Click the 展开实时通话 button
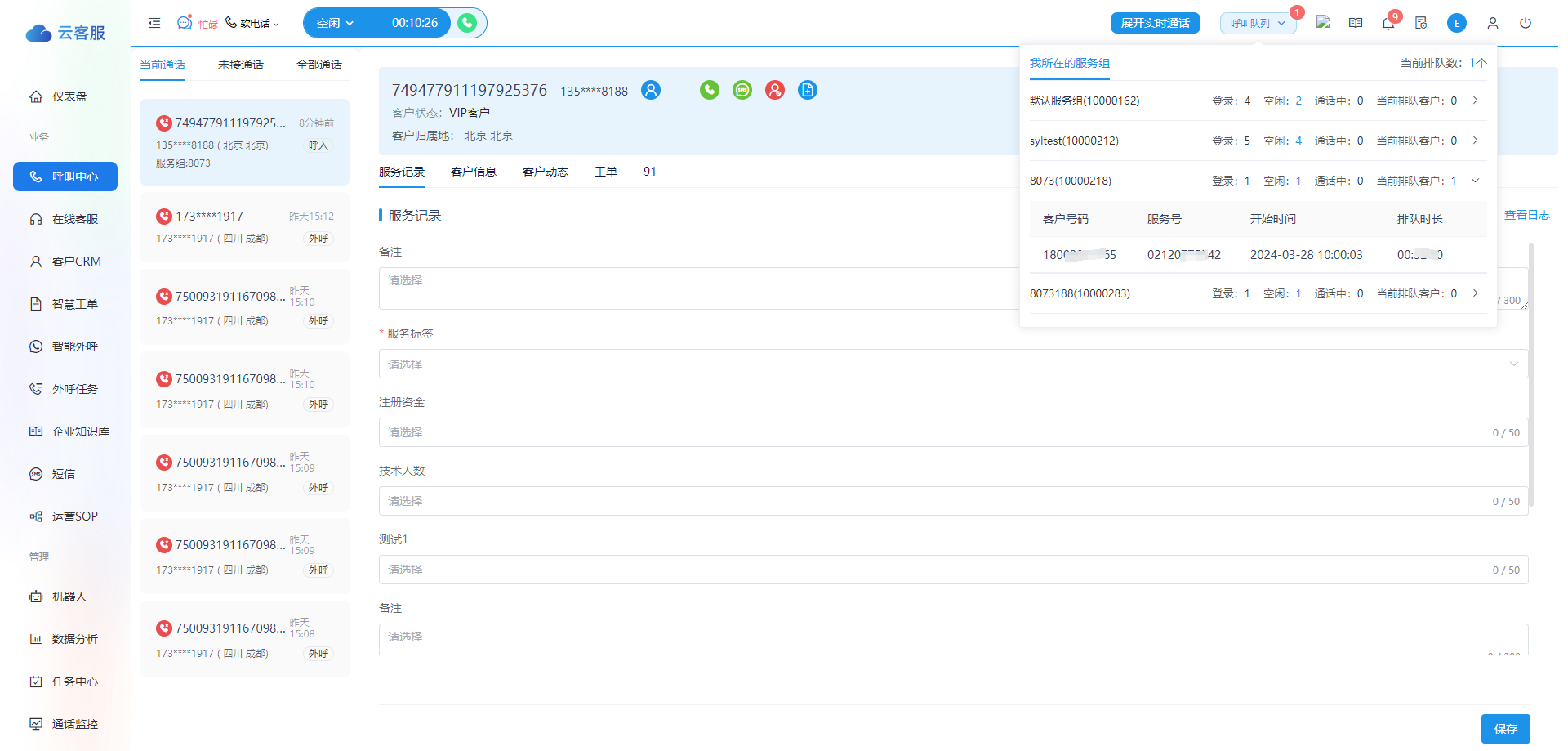Viewport: 1568px width, 751px height. [1155, 23]
